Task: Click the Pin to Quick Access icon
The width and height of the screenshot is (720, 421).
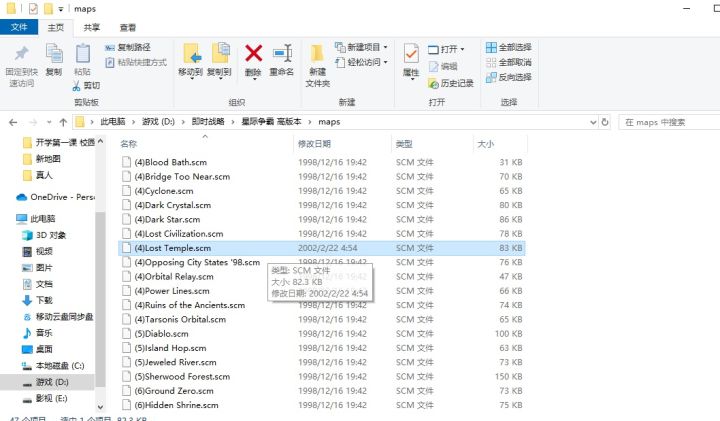Action: (x=21, y=54)
